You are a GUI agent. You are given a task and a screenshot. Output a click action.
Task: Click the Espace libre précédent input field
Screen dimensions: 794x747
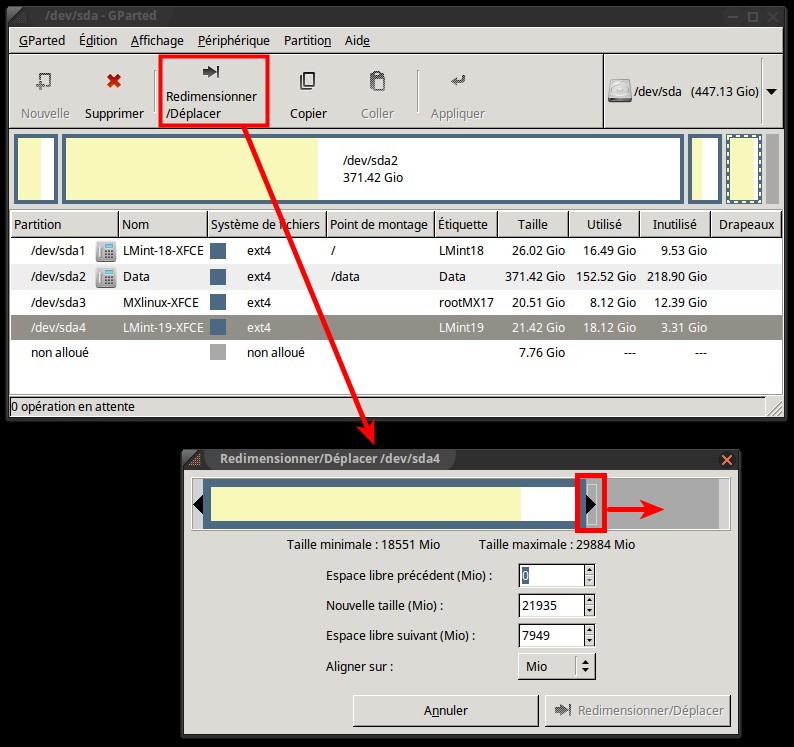[551, 576]
